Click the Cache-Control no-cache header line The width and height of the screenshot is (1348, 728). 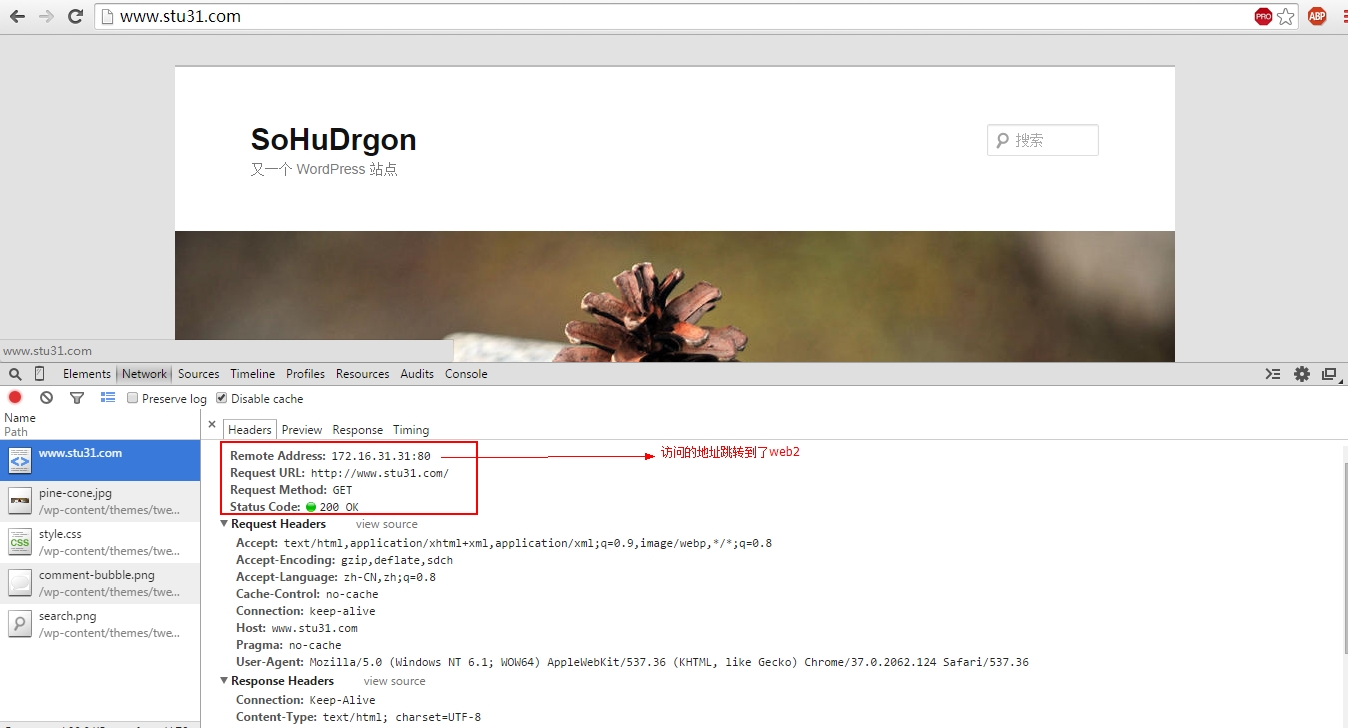[307, 594]
